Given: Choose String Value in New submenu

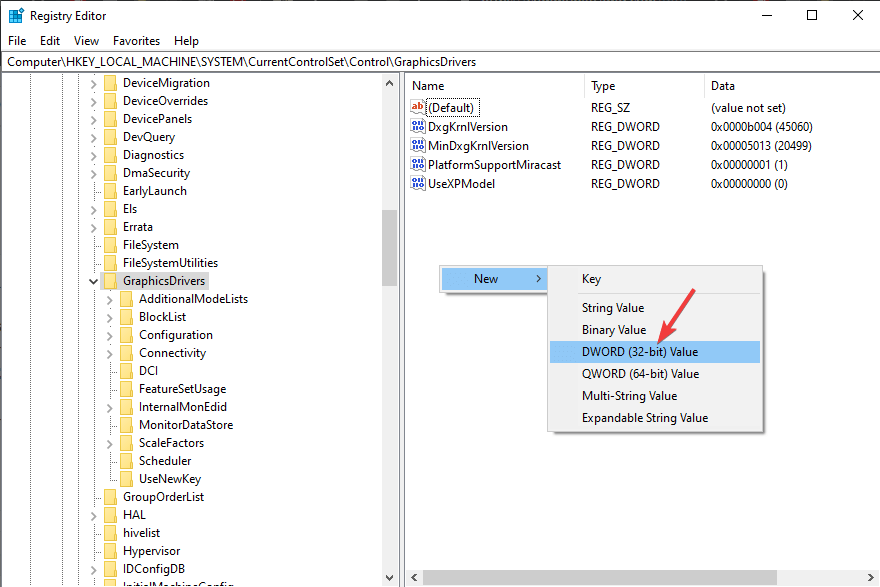Looking at the screenshot, I should tap(654, 308).
